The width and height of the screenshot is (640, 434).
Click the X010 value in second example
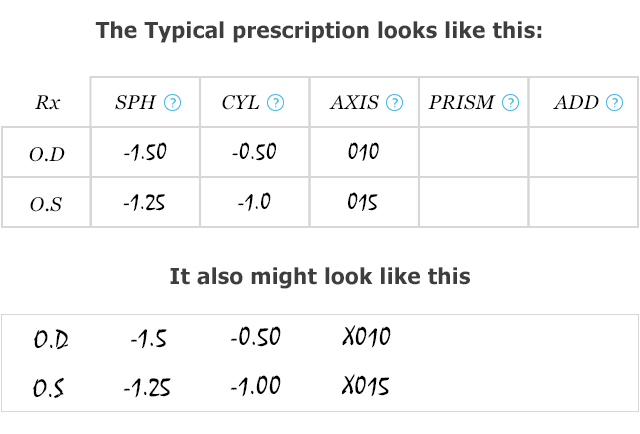(367, 337)
